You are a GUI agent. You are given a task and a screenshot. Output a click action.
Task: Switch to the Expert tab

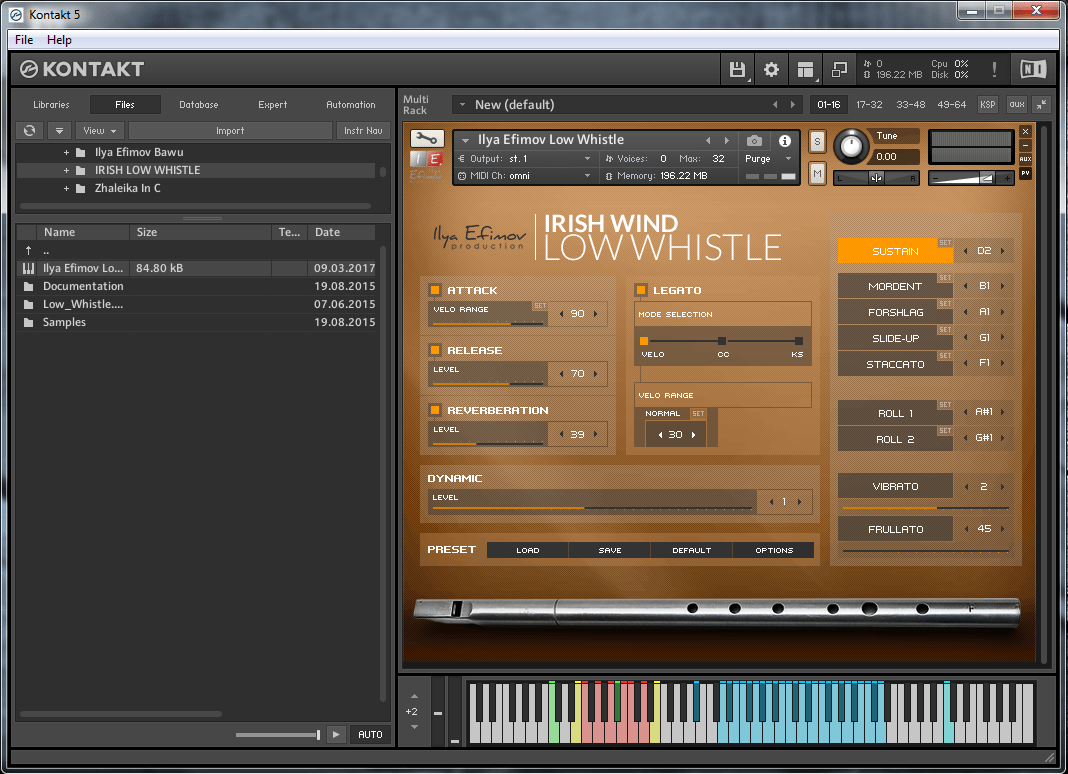click(x=272, y=104)
